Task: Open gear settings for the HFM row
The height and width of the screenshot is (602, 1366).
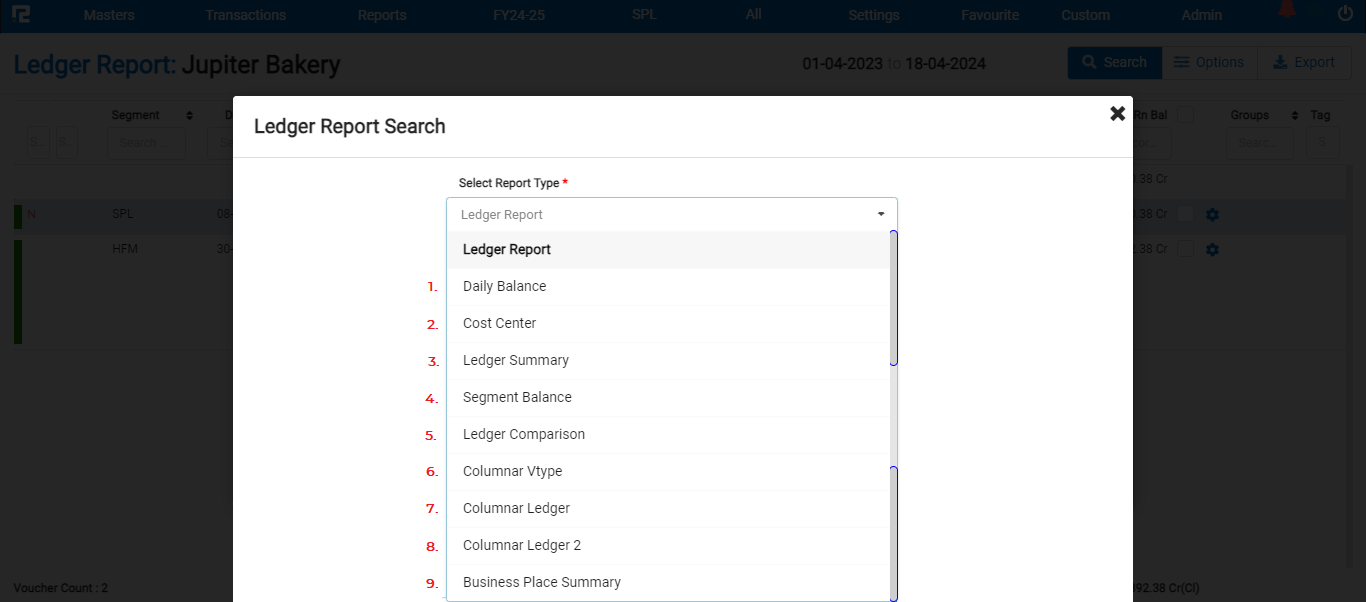Action: pos(1212,249)
